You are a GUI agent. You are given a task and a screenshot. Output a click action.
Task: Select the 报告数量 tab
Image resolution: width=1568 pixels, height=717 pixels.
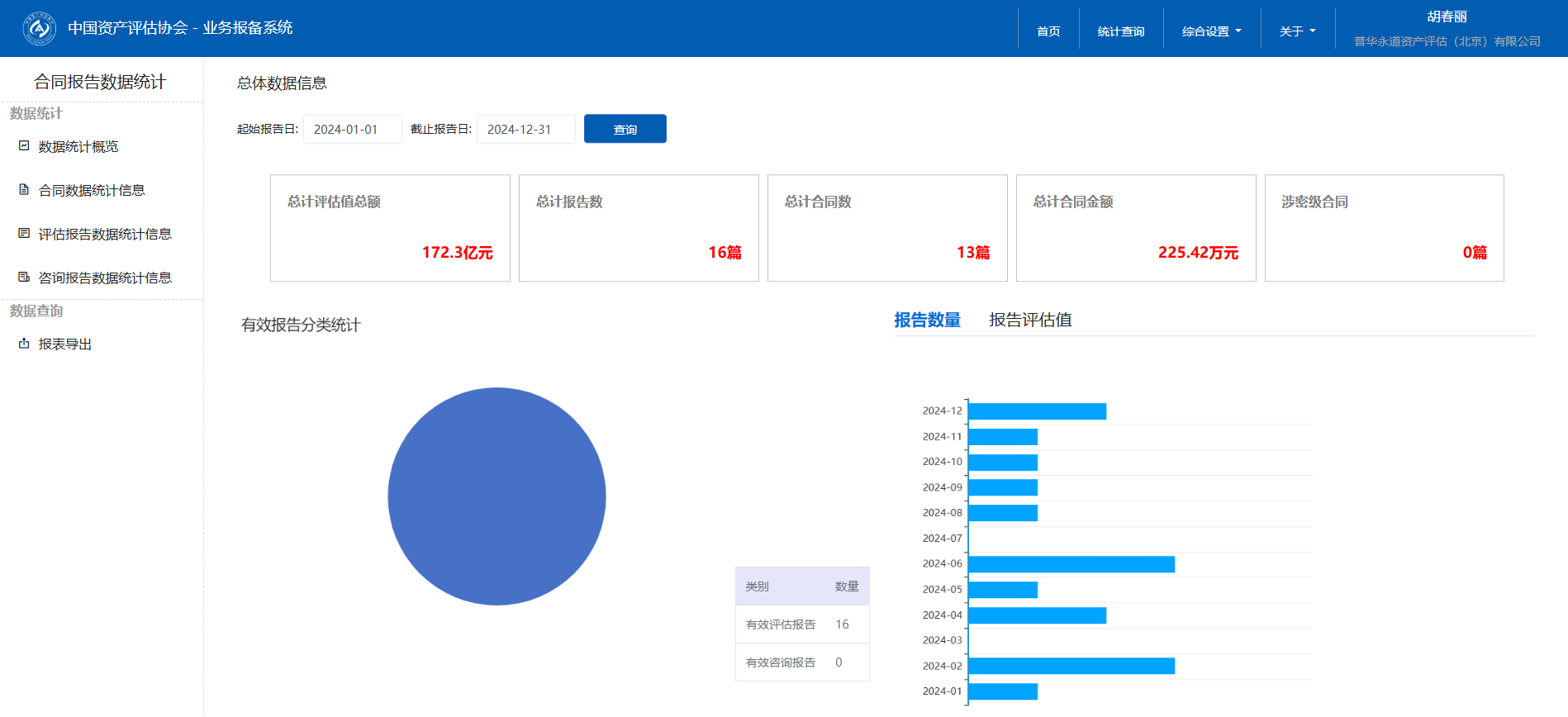[x=927, y=321]
